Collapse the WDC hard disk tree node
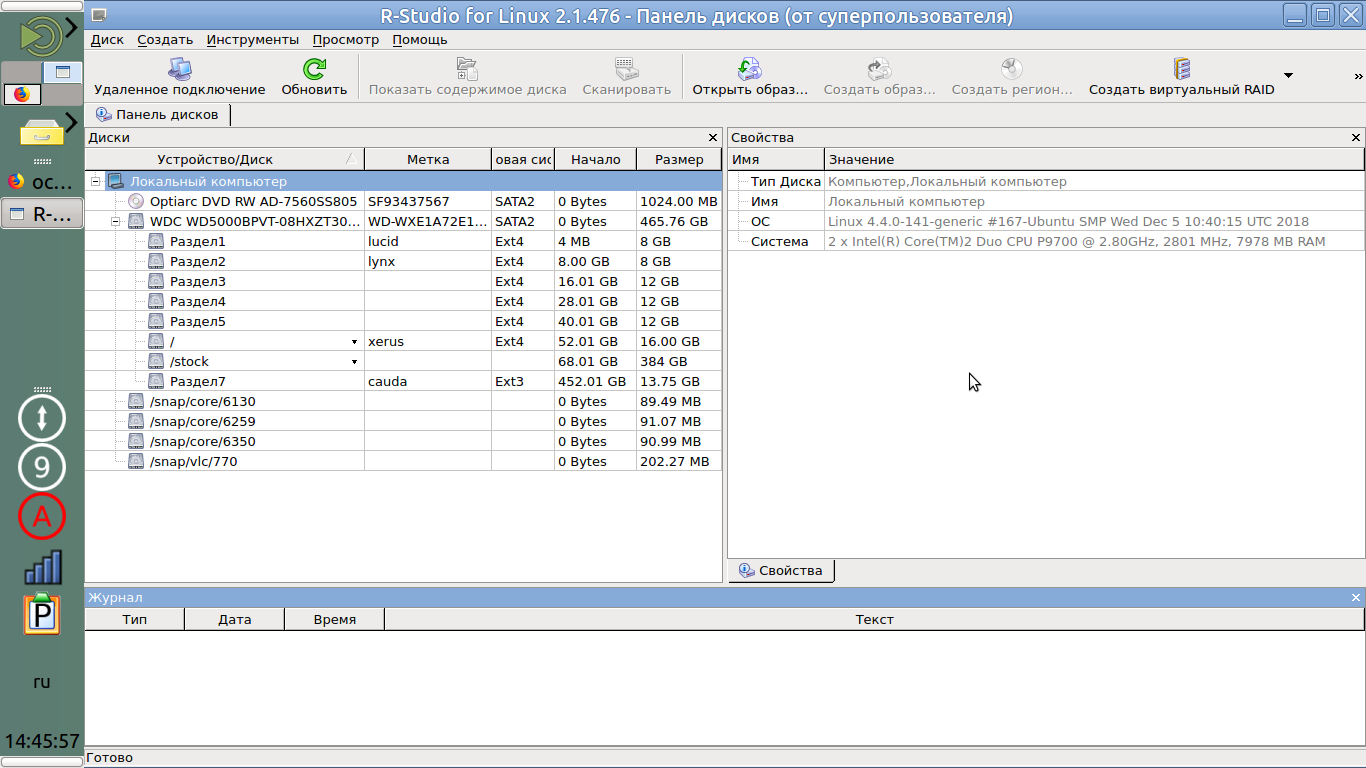1366x768 pixels. pyautogui.click(x=116, y=221)
